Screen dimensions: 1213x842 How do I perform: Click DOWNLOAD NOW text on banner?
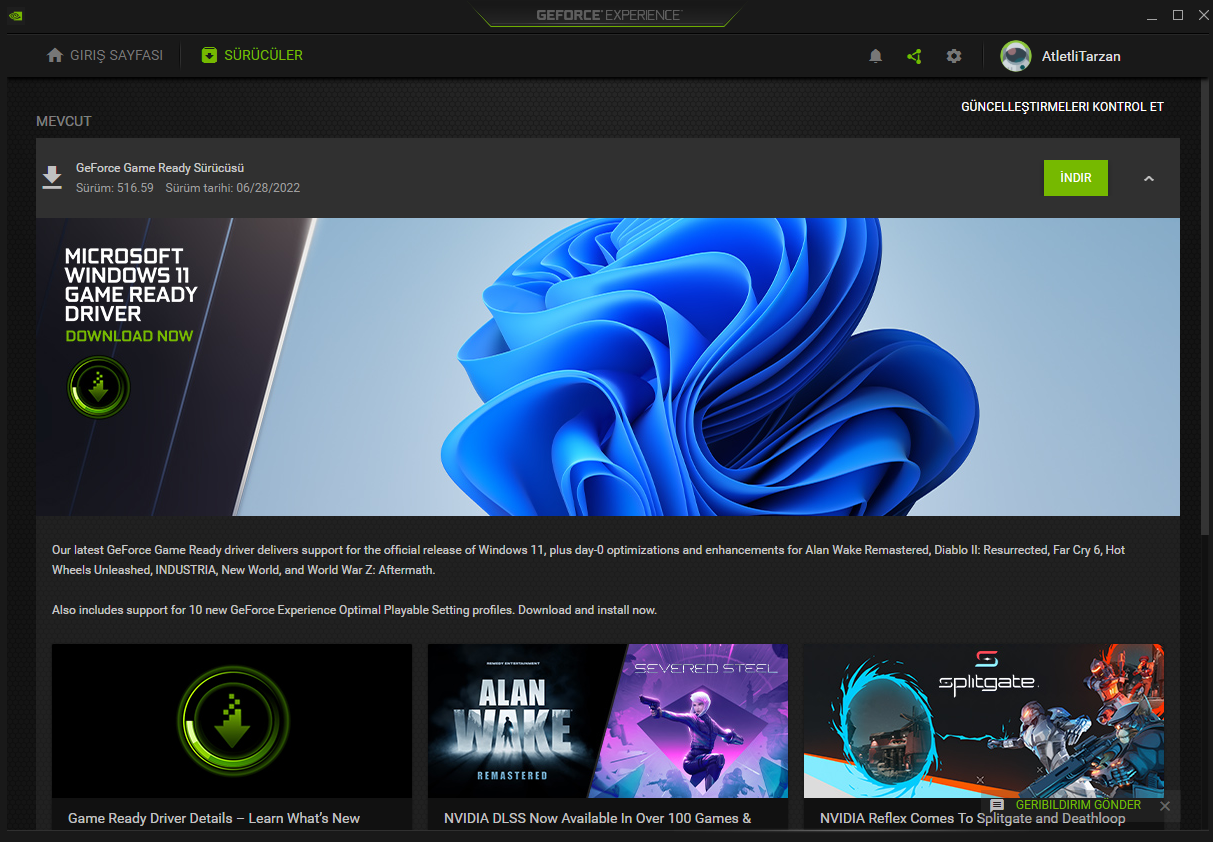(x=129, y=336)
